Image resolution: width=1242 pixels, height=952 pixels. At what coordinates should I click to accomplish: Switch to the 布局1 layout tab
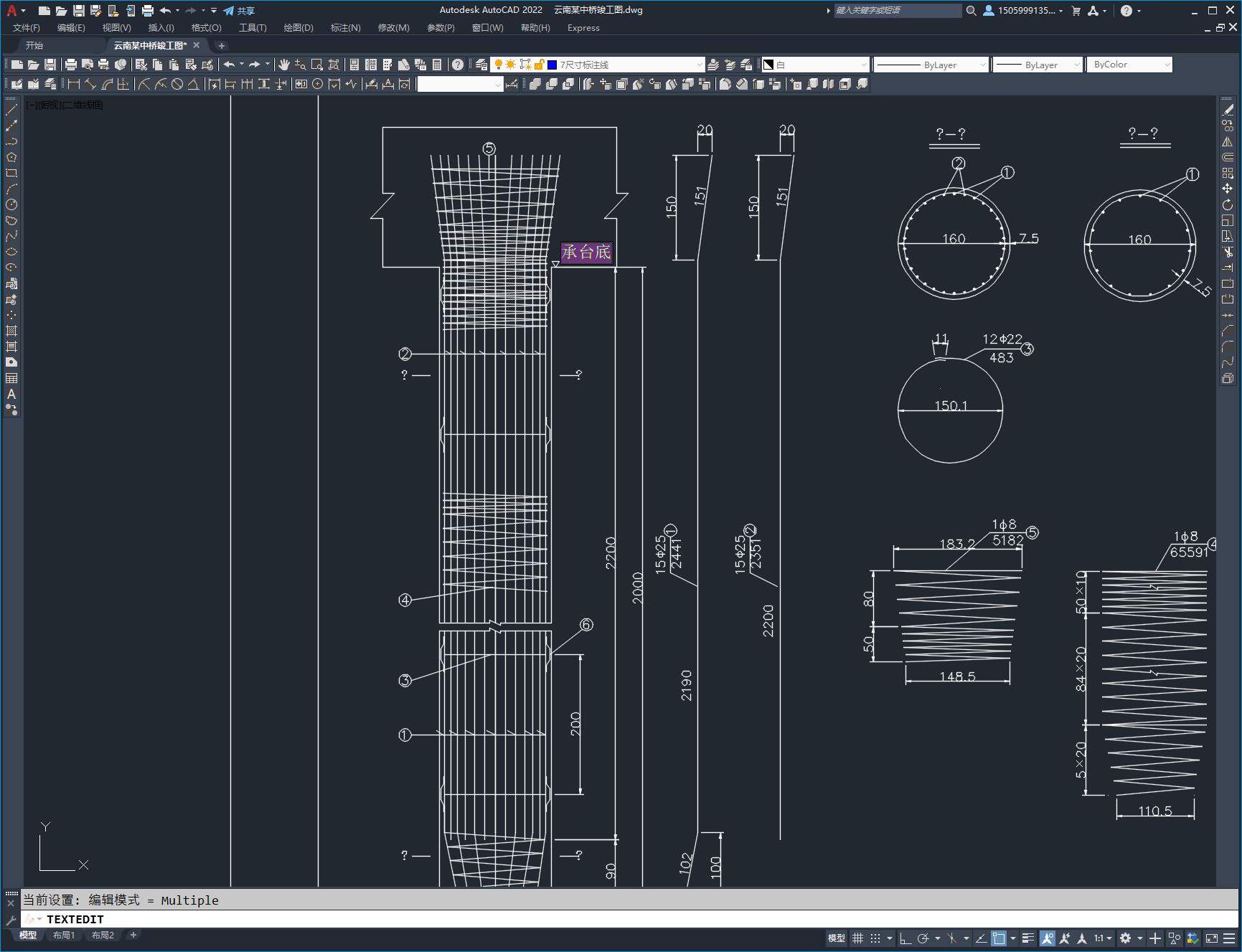click(x=64, y=935)
